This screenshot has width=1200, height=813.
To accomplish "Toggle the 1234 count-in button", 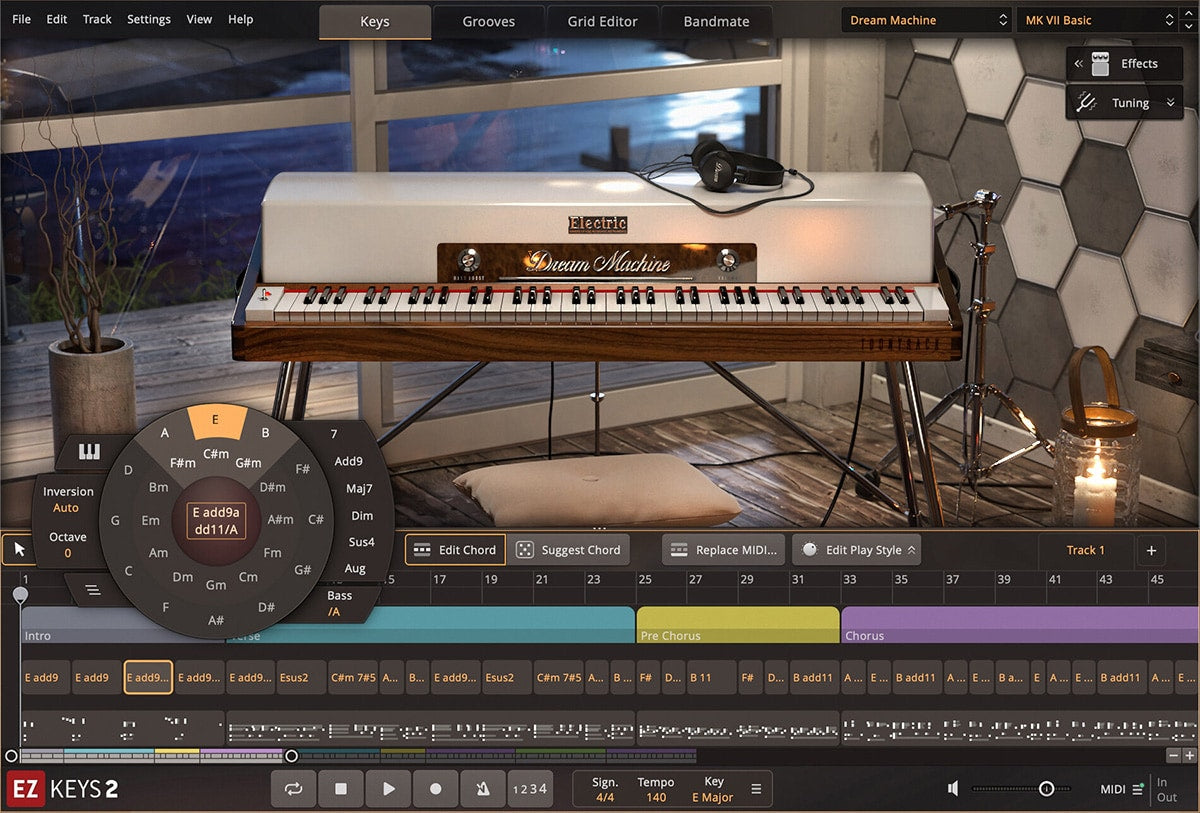I will pos(529,789).
